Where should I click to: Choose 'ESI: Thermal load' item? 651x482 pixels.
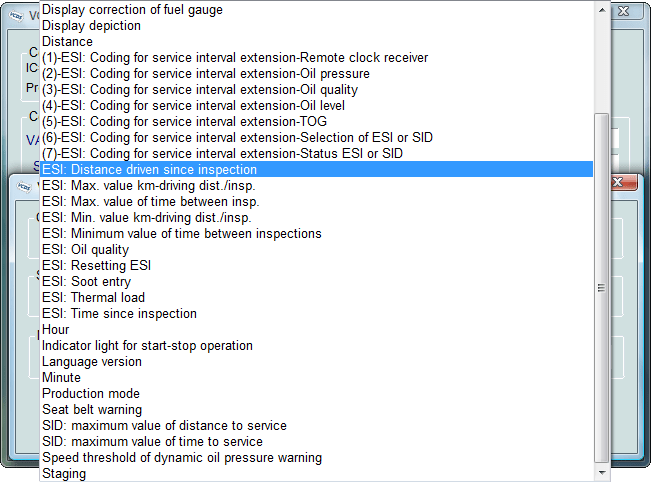(x=316, y=297)
